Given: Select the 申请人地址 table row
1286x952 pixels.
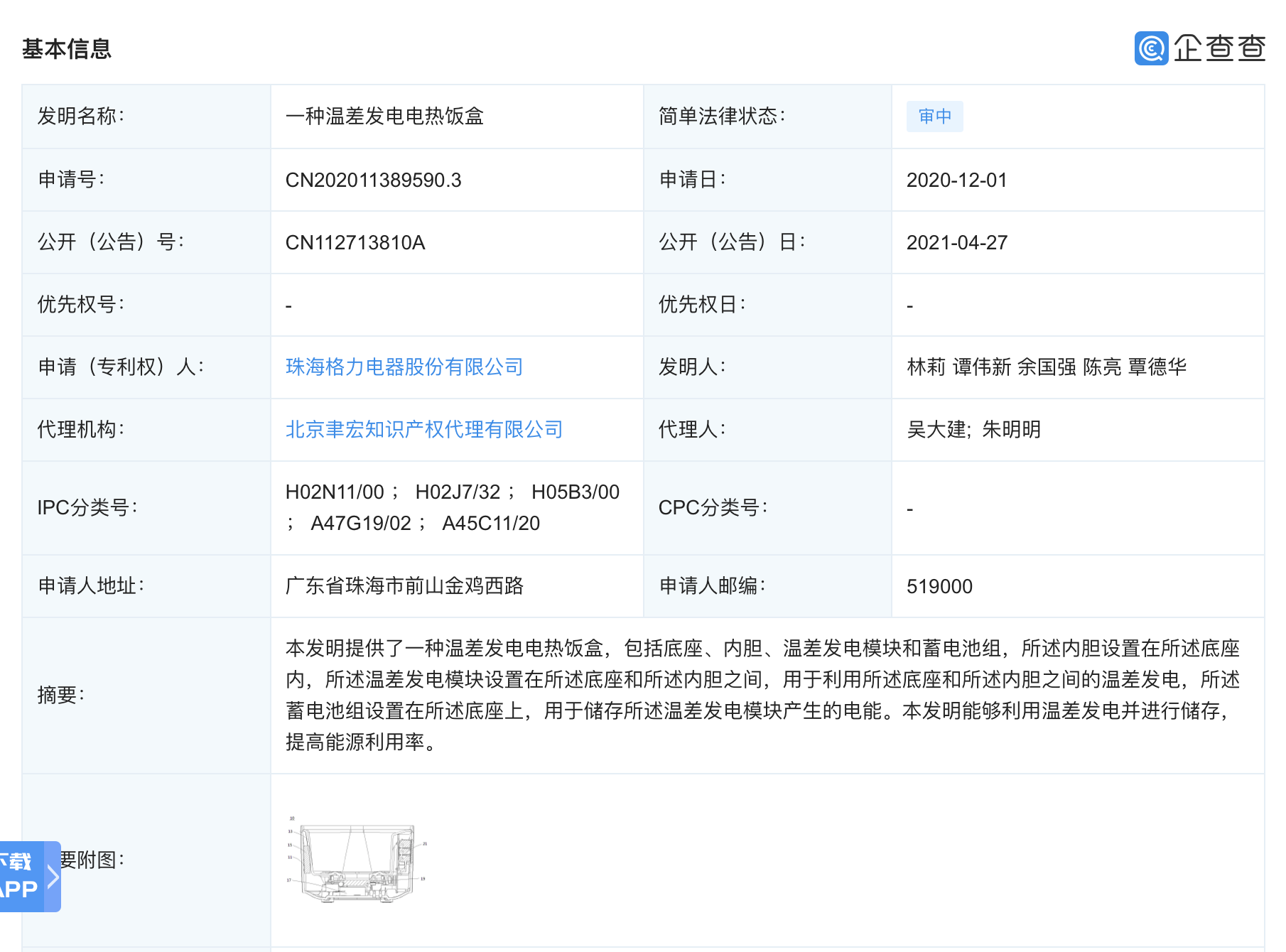Looking at the screenshot, I should pyautogui.click(x=92, y=586).
